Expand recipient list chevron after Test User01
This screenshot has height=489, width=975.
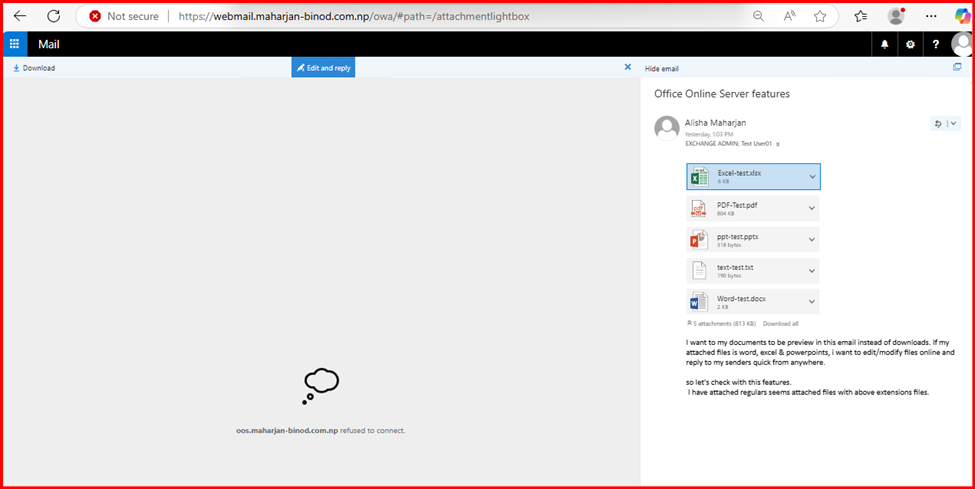coord(778,144)
